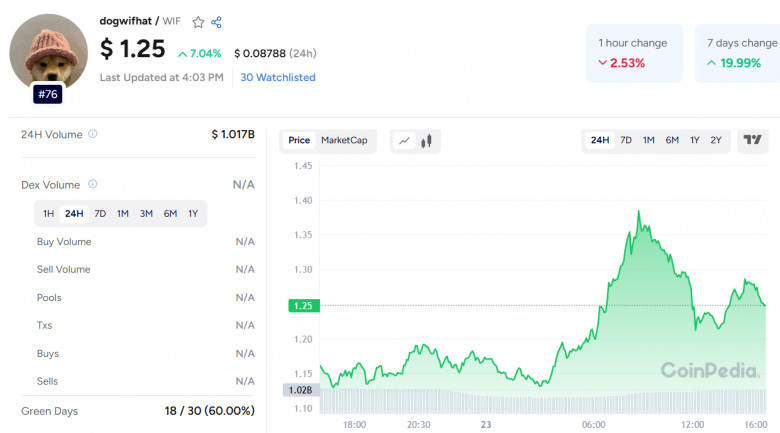
Task: Click the Sells row label
Action: click(x=47, y=382)
